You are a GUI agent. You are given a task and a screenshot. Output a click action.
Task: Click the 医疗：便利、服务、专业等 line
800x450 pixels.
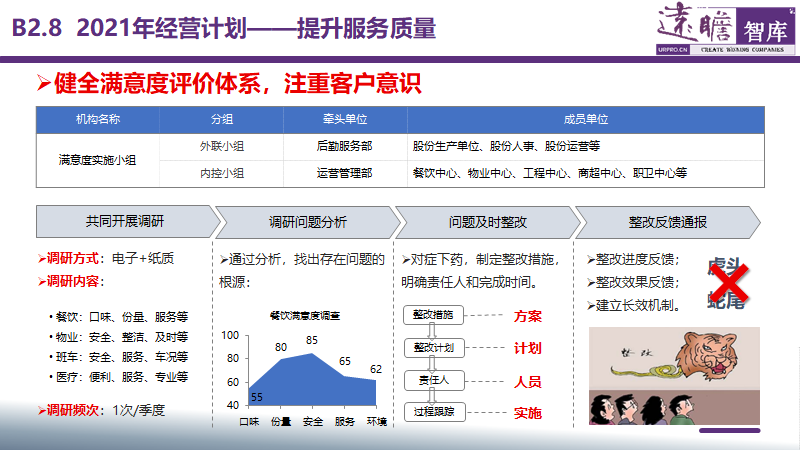tap(118, 377)
